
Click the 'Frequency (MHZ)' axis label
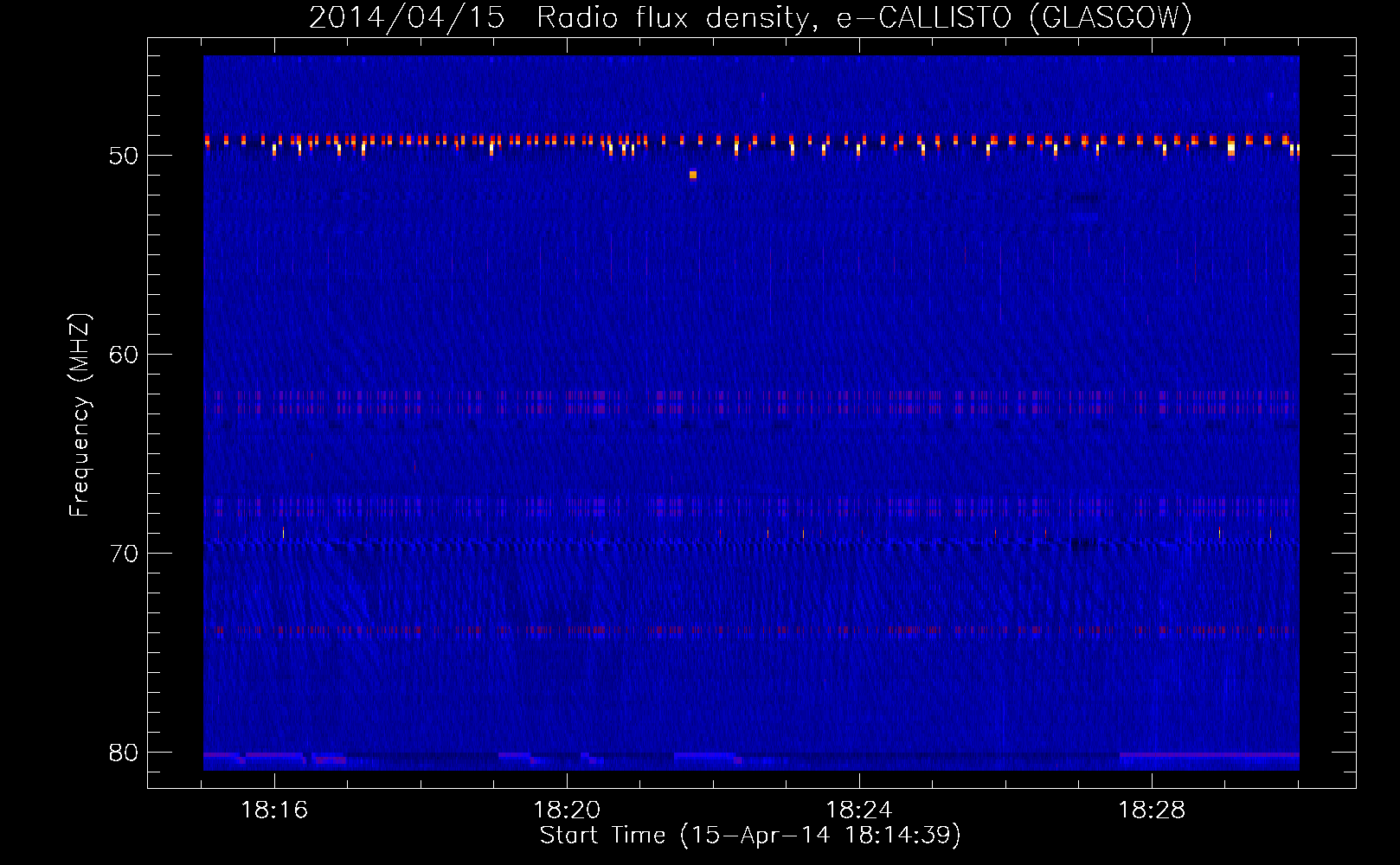(80, 415)
